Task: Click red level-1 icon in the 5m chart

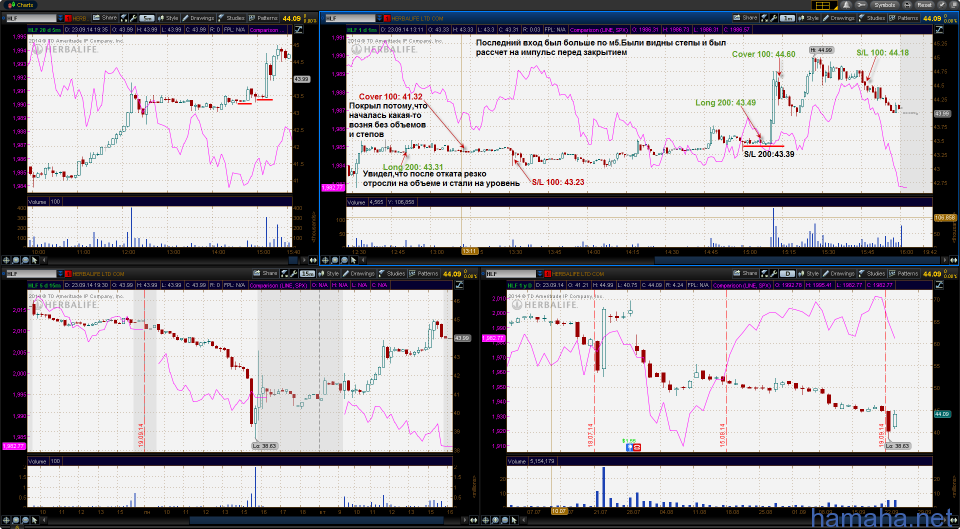Action: [69, 18]
